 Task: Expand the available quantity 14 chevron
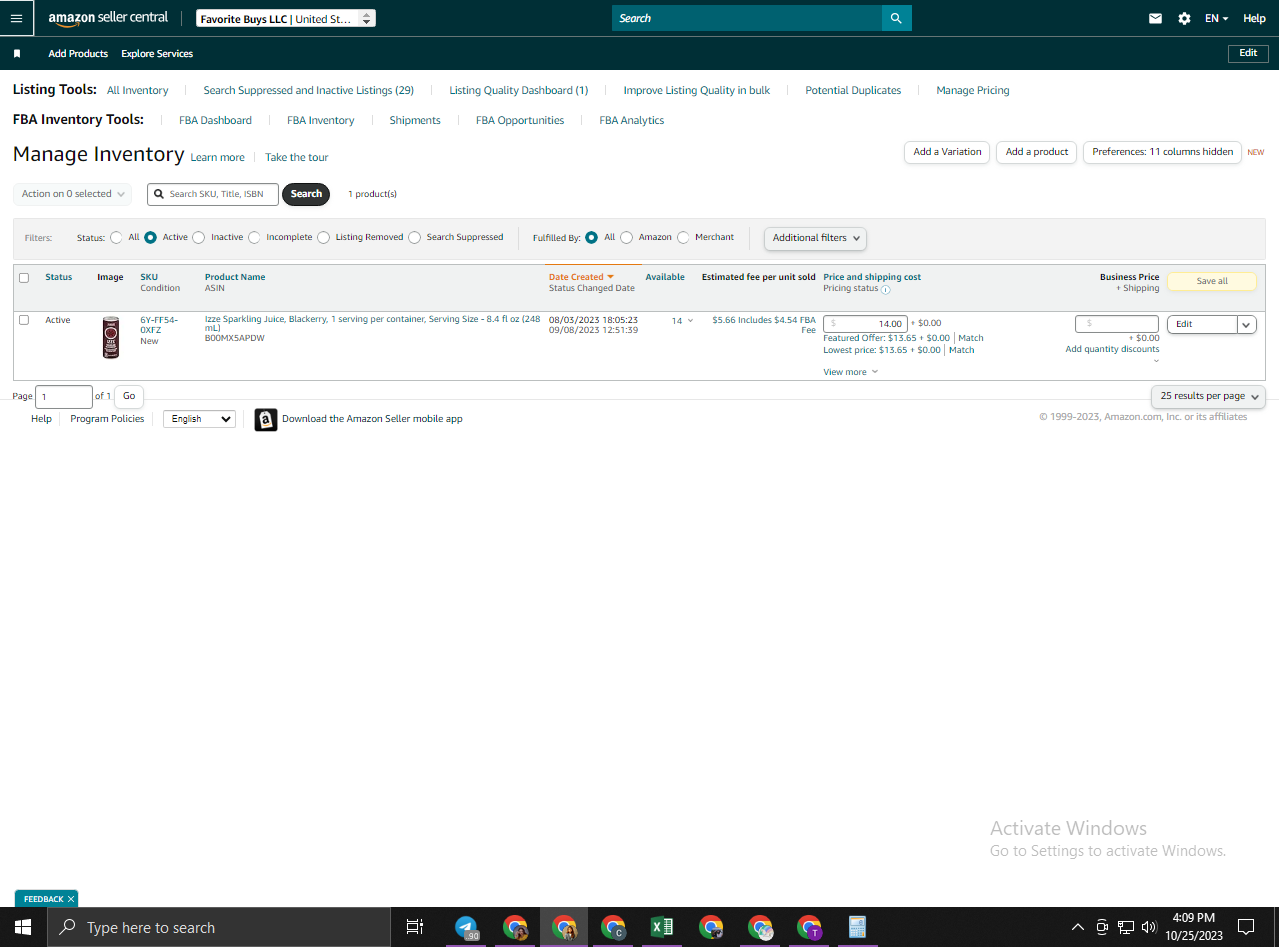(690, 321)
